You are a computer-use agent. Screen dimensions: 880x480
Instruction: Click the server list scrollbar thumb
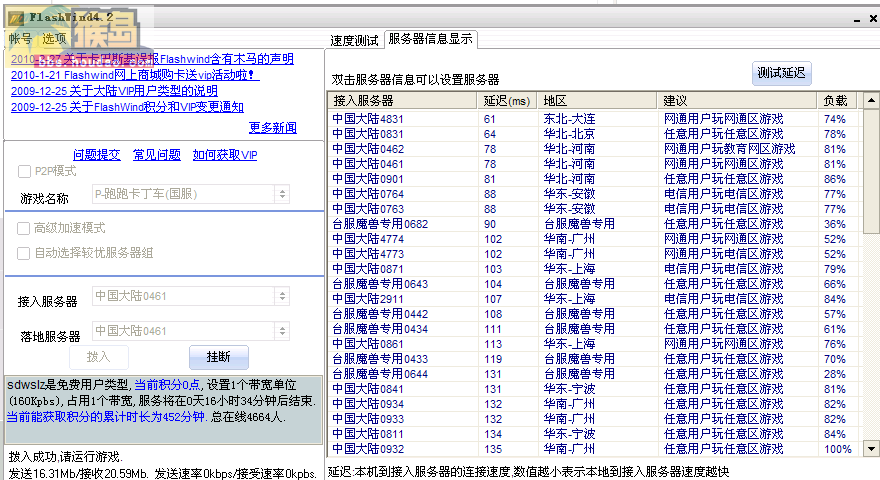[871, 171]
